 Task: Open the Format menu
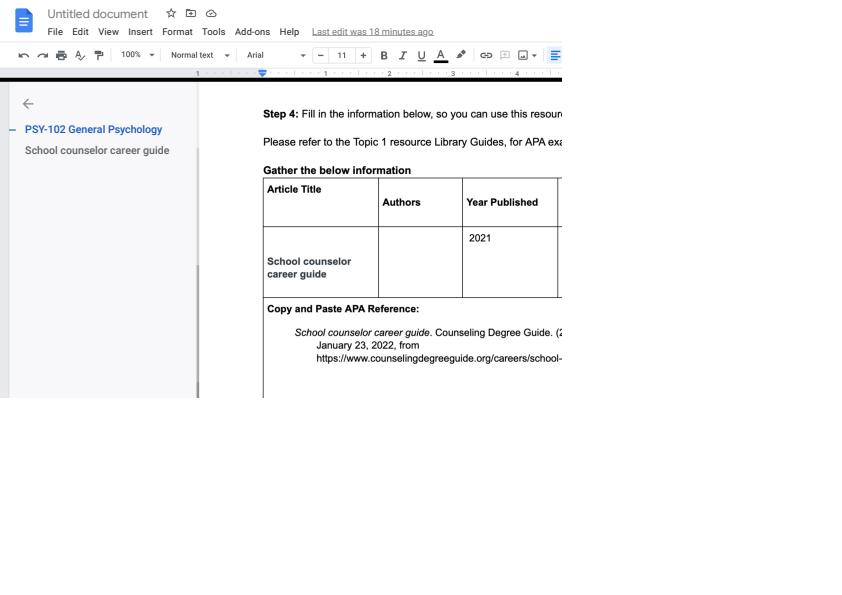point(177,32)
